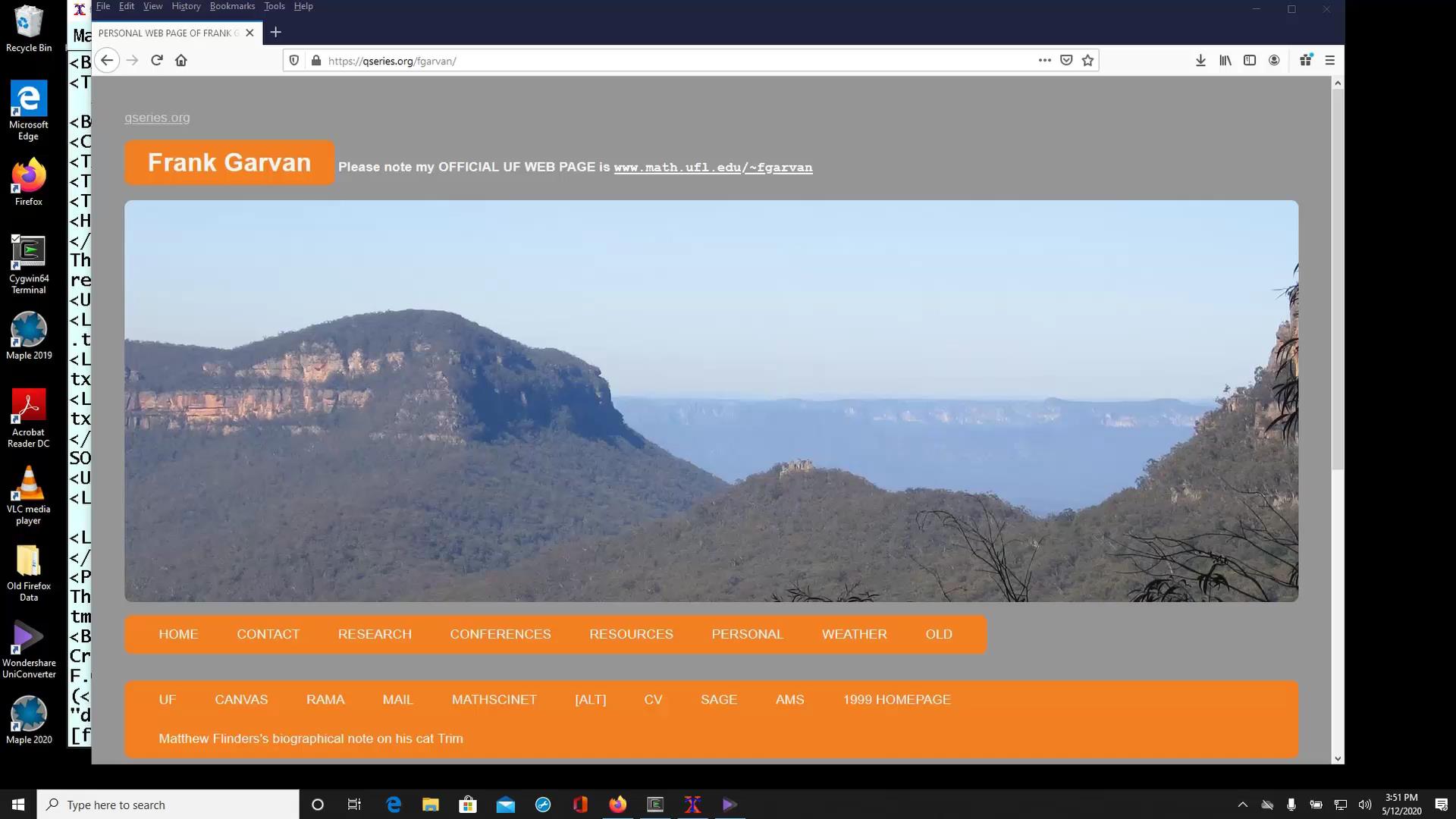
Task: Open the page actions ellipsis menu
Action: [x=1044, y=60]
